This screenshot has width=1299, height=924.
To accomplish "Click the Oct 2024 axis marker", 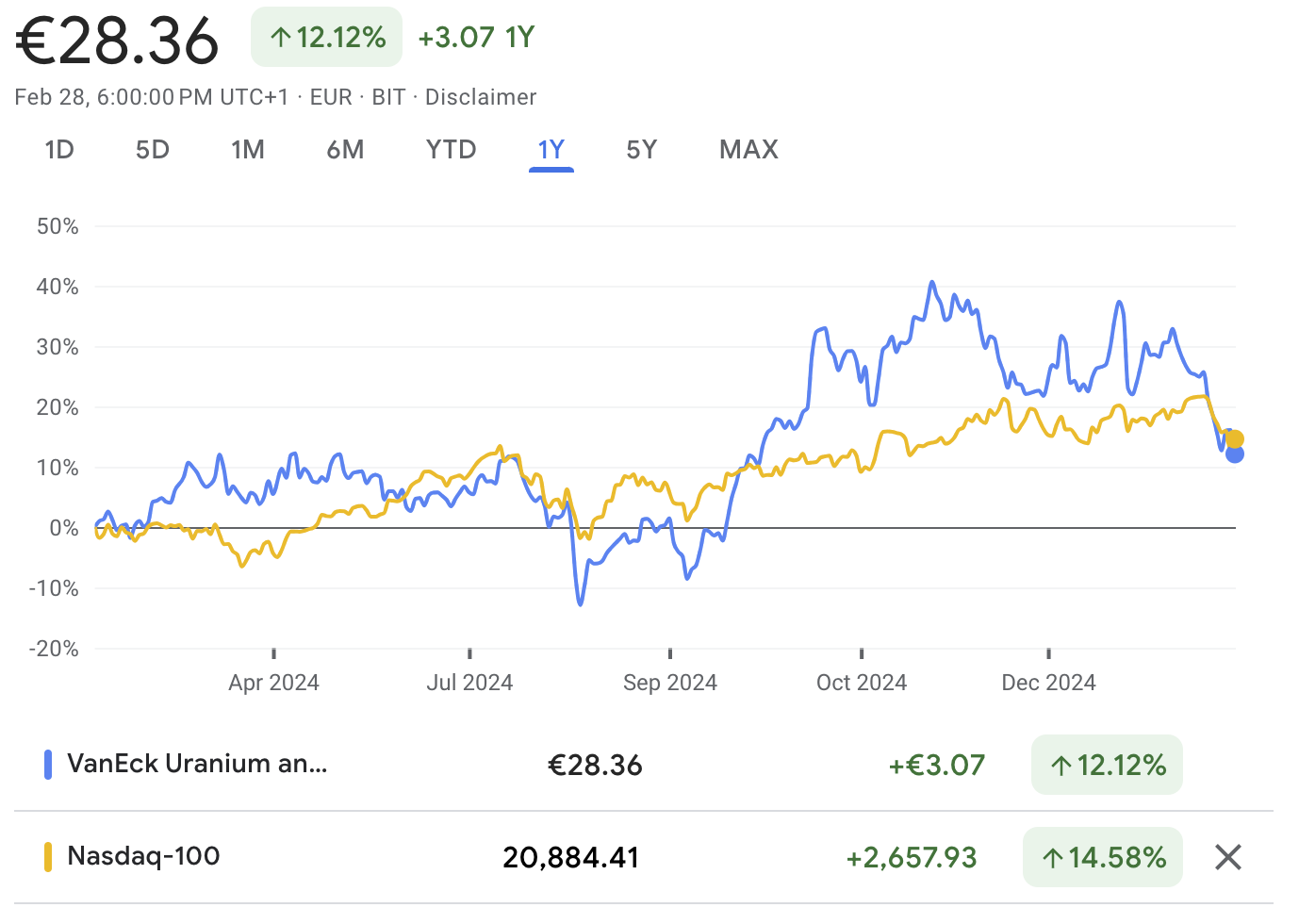I will pos(862,683).
